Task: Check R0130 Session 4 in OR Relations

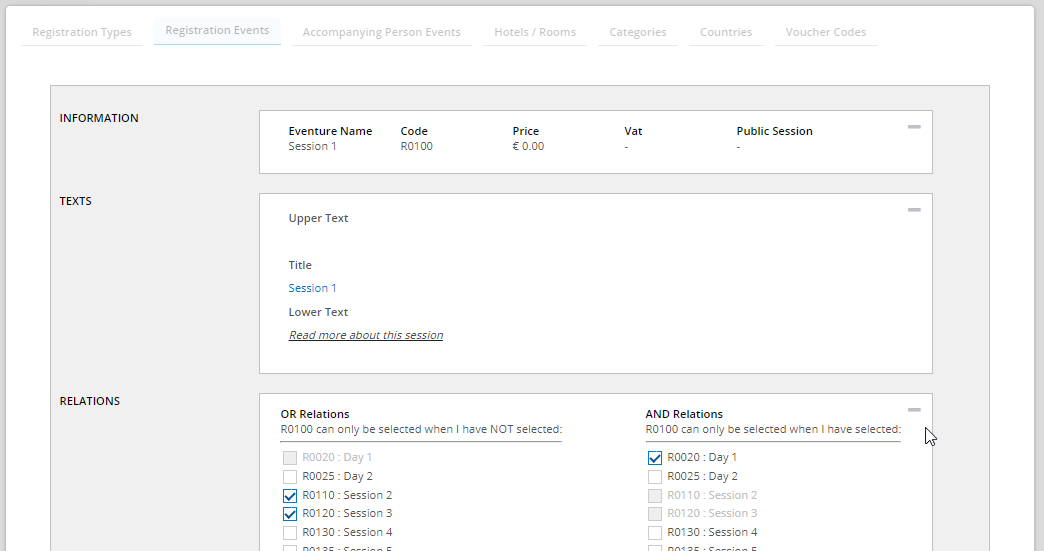Action: tap(290, 533)
